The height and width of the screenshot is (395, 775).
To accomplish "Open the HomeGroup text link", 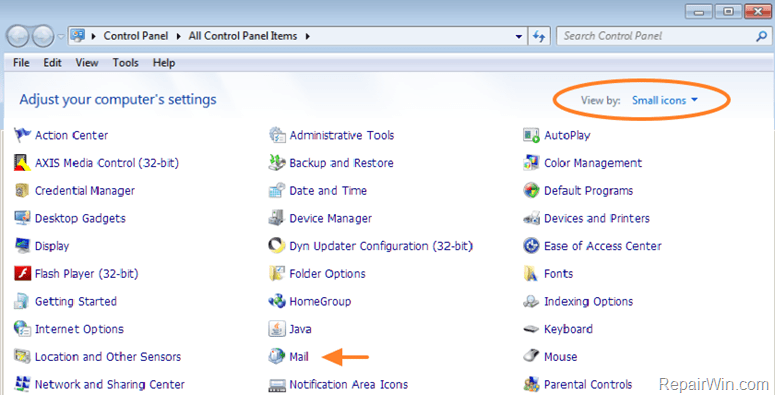I will click(x=320, y=301).
